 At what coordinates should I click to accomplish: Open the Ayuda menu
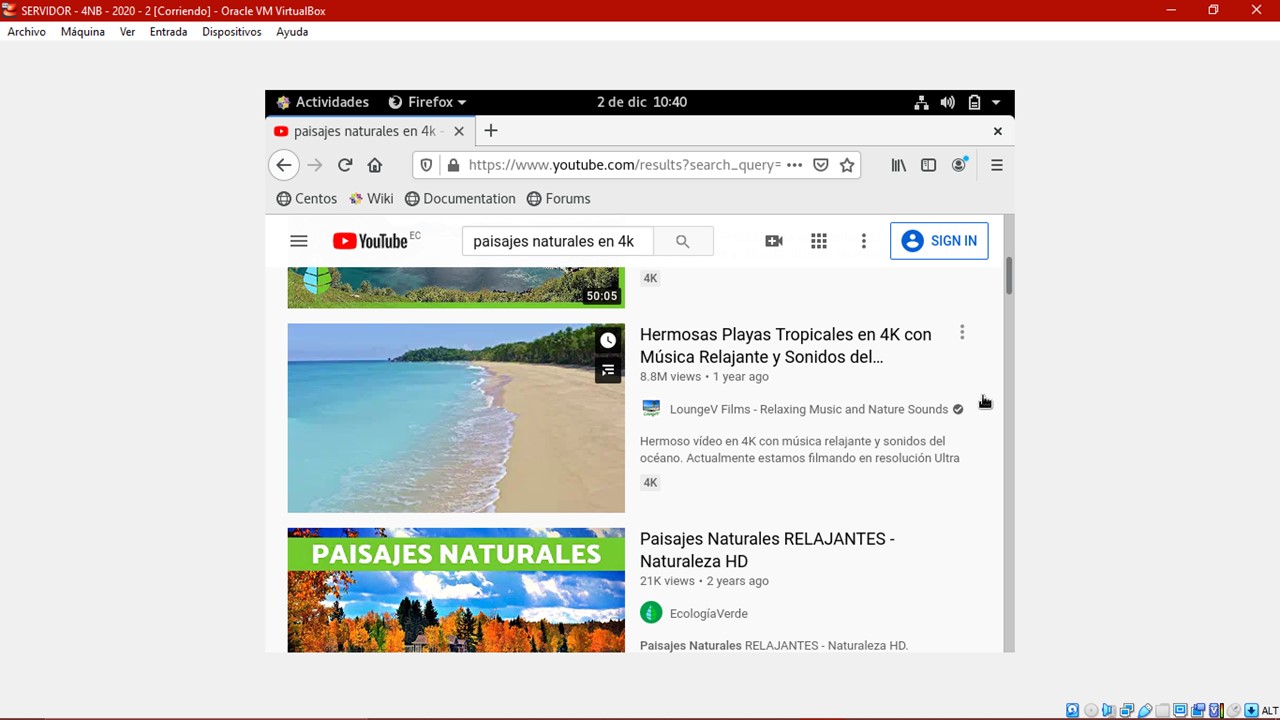(292, 32)
